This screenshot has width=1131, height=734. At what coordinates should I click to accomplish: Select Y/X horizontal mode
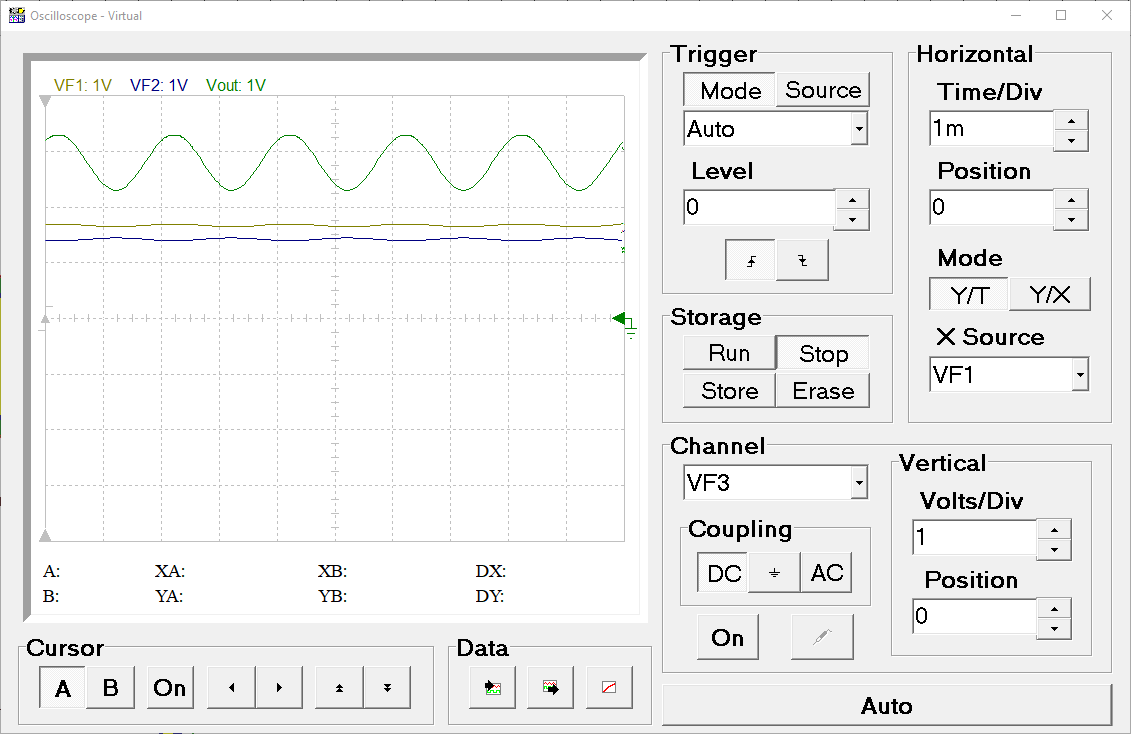(1049, 295)
